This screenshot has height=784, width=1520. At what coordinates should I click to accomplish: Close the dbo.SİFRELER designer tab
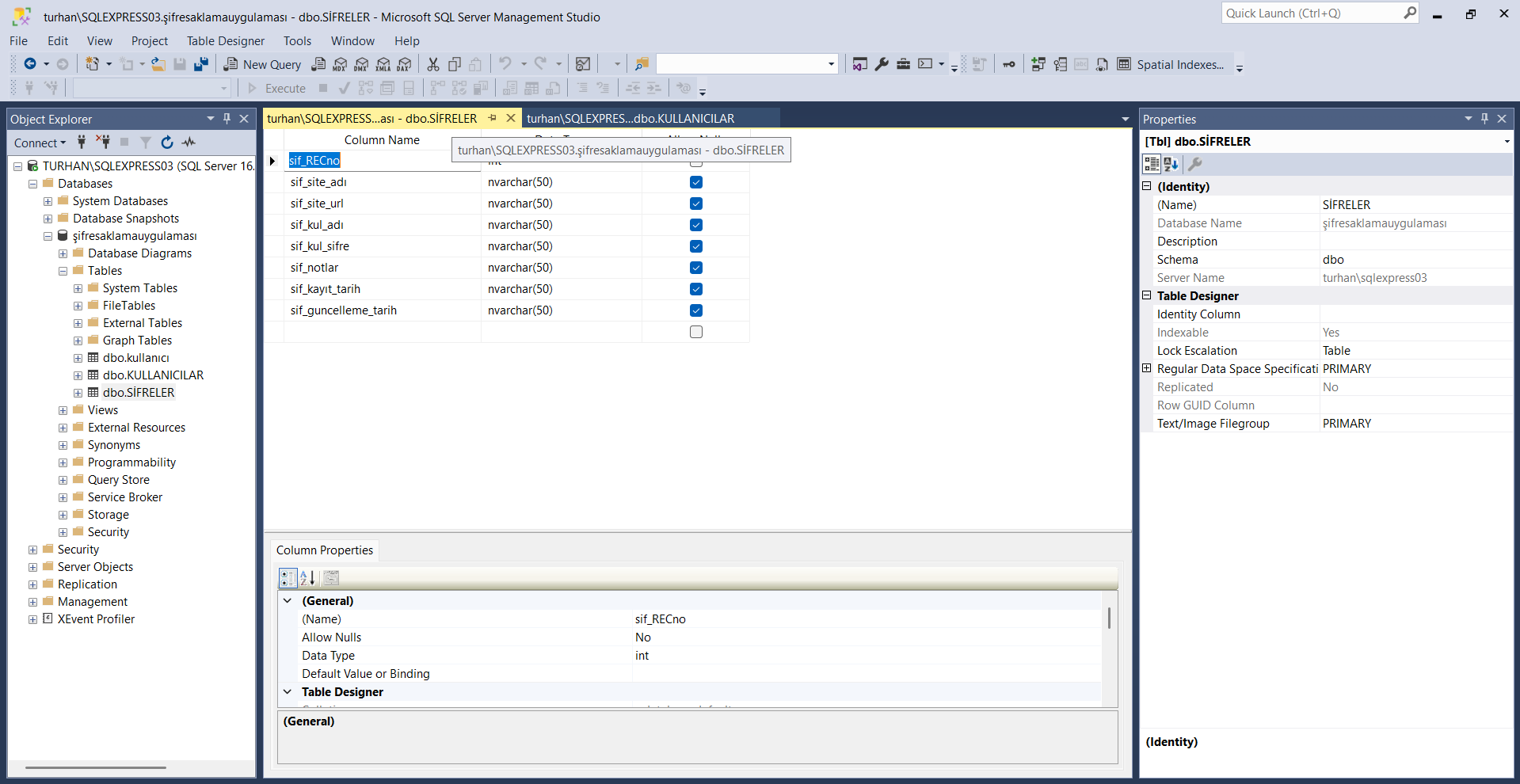point(511,118)
